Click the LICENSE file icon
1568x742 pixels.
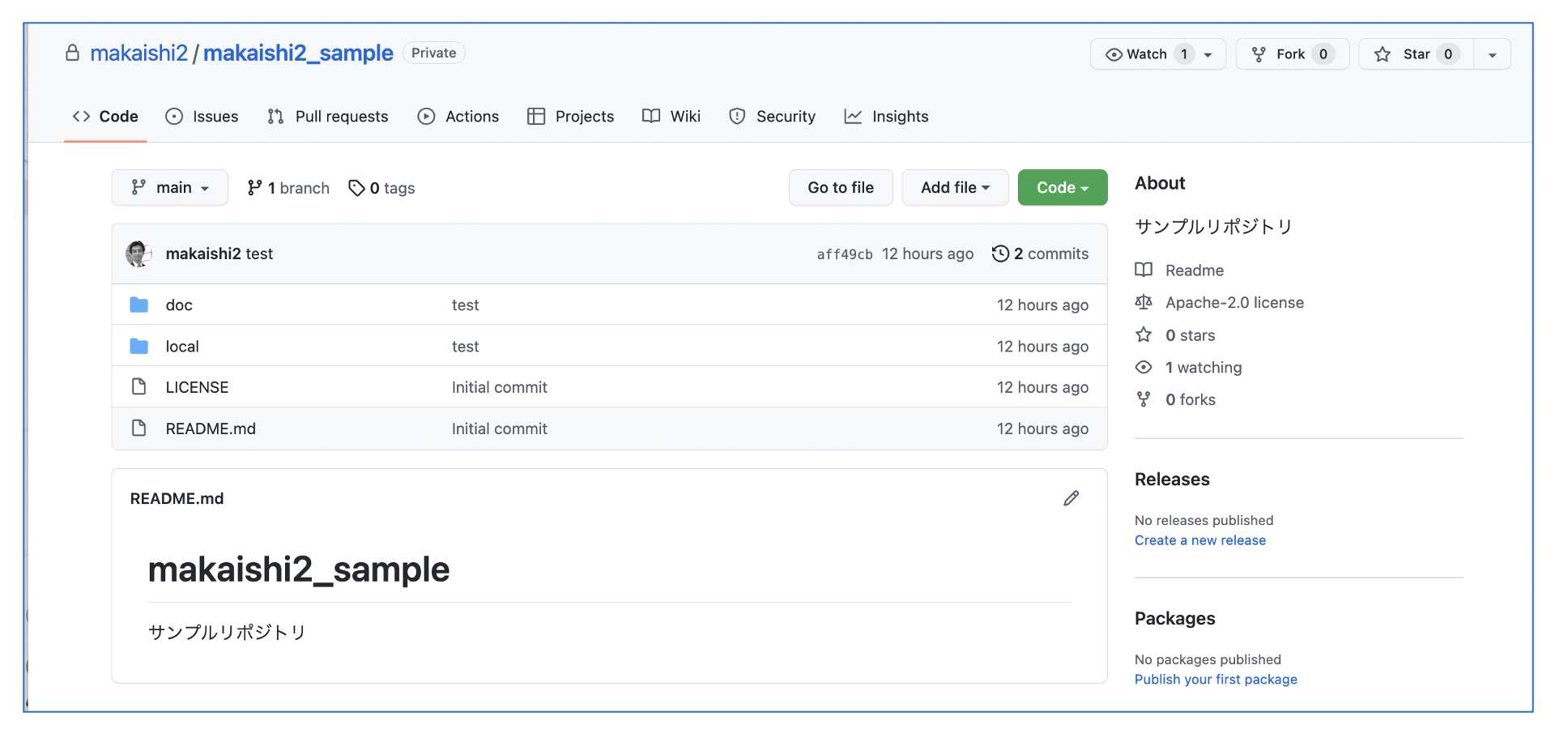[138, 387]
